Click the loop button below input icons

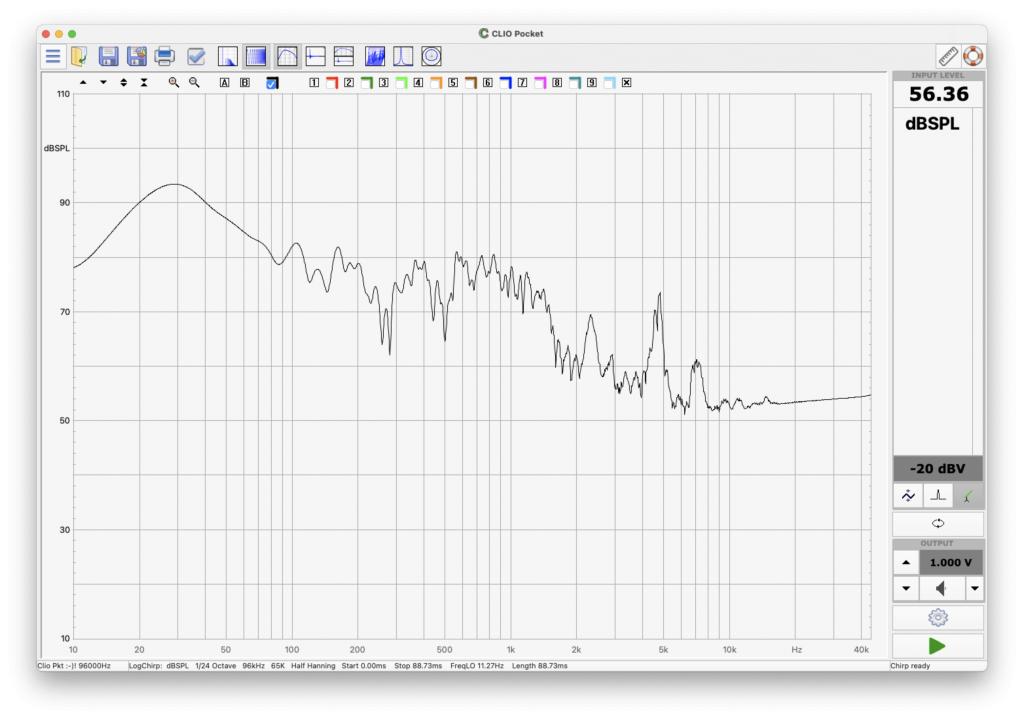click(x=938, y=523)
